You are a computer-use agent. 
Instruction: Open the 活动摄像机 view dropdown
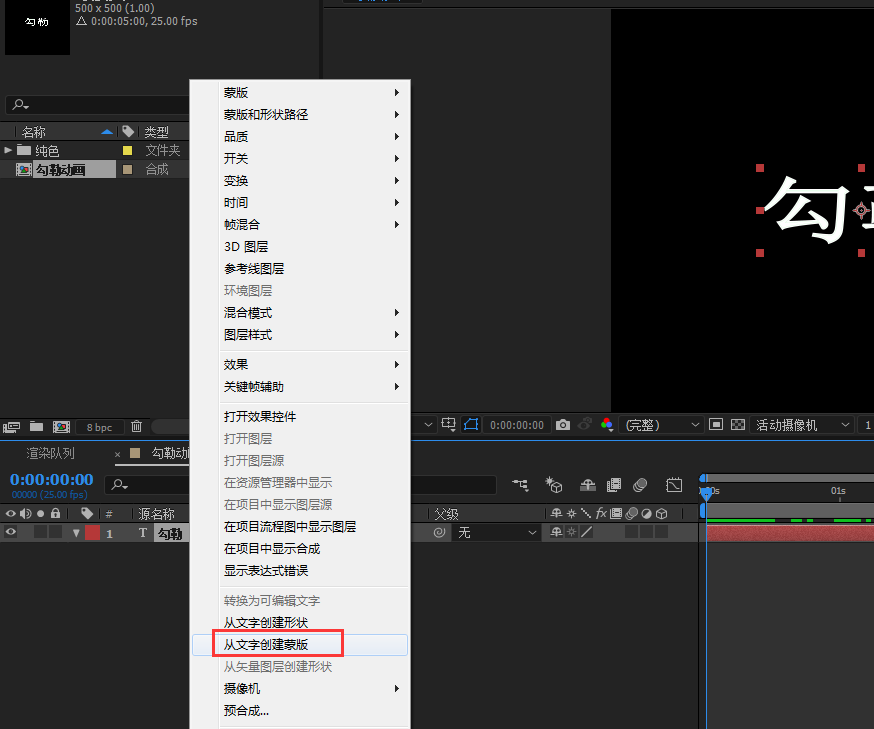801,425
